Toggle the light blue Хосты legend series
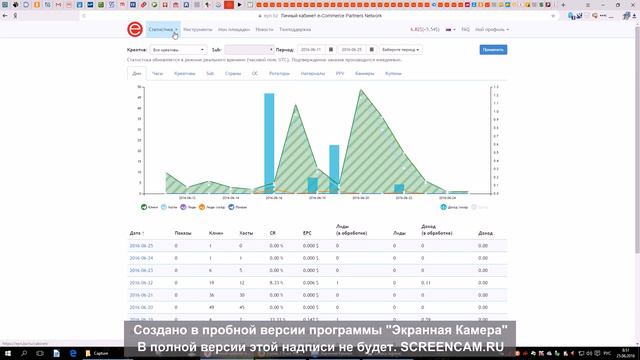 169,207
